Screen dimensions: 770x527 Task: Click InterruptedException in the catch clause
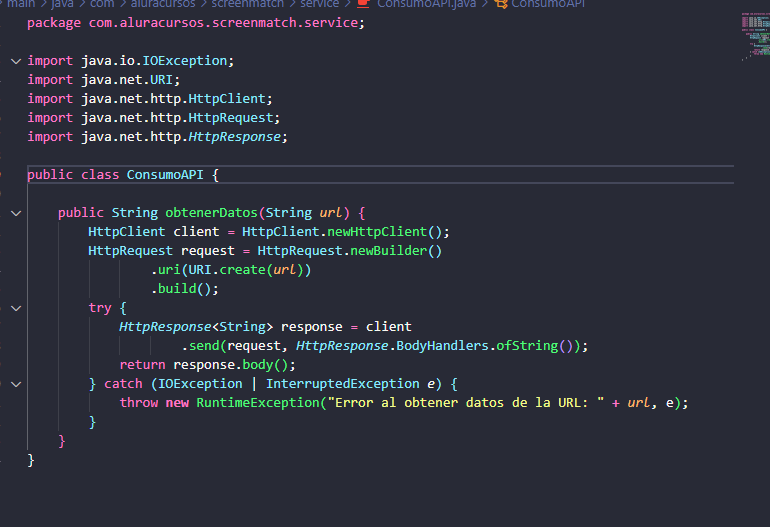(343, 384)
